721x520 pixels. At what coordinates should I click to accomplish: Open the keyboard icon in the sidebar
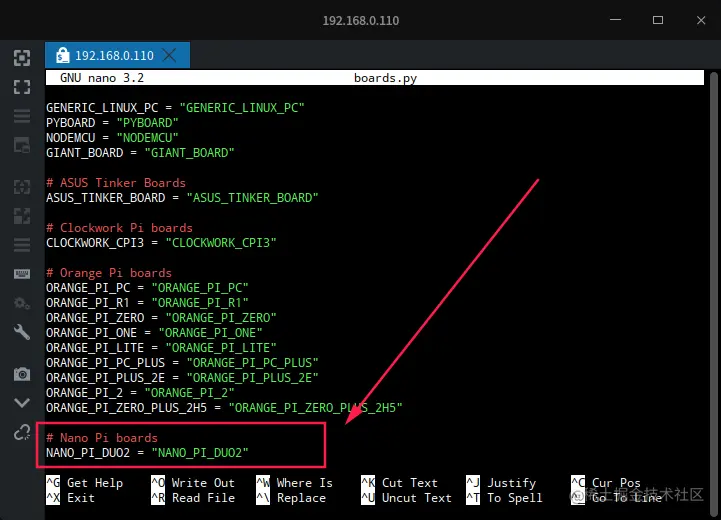(22, 274)
